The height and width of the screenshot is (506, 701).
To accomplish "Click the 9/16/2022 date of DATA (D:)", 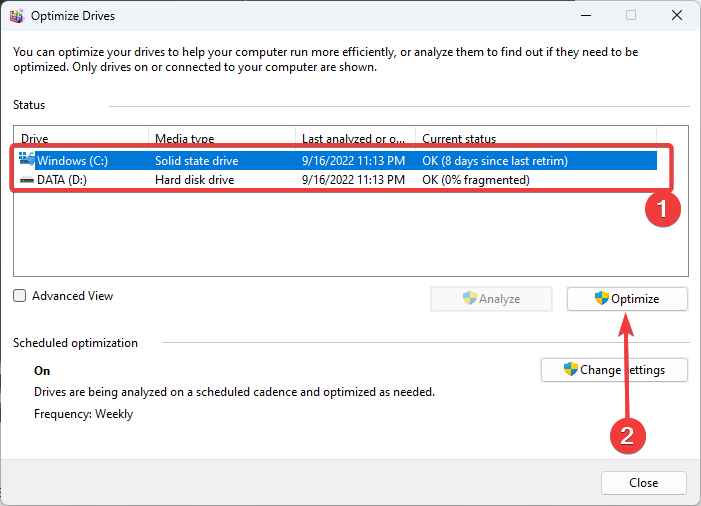I will coord(353,180).
